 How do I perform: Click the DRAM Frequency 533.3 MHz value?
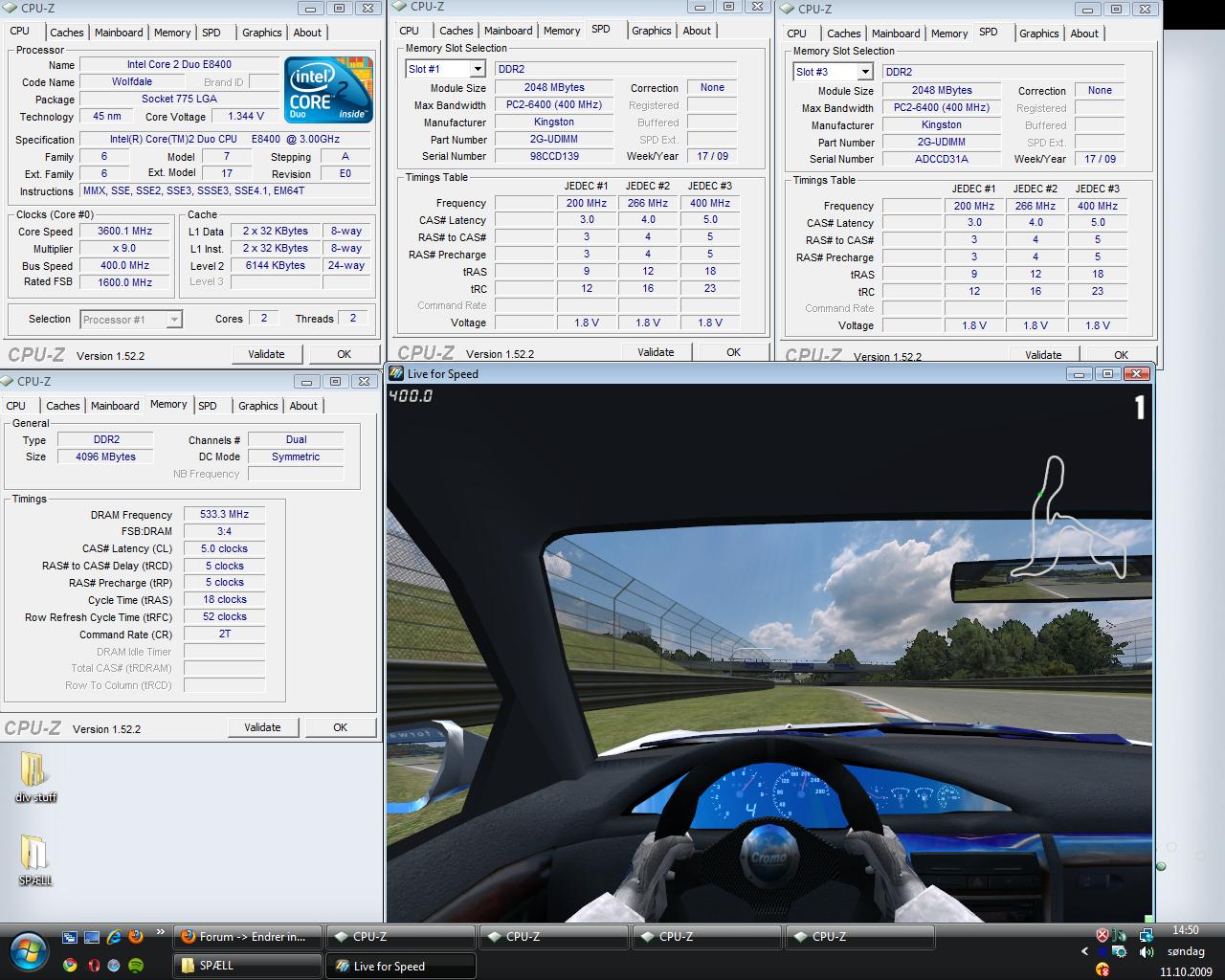(x=224, y=514)
